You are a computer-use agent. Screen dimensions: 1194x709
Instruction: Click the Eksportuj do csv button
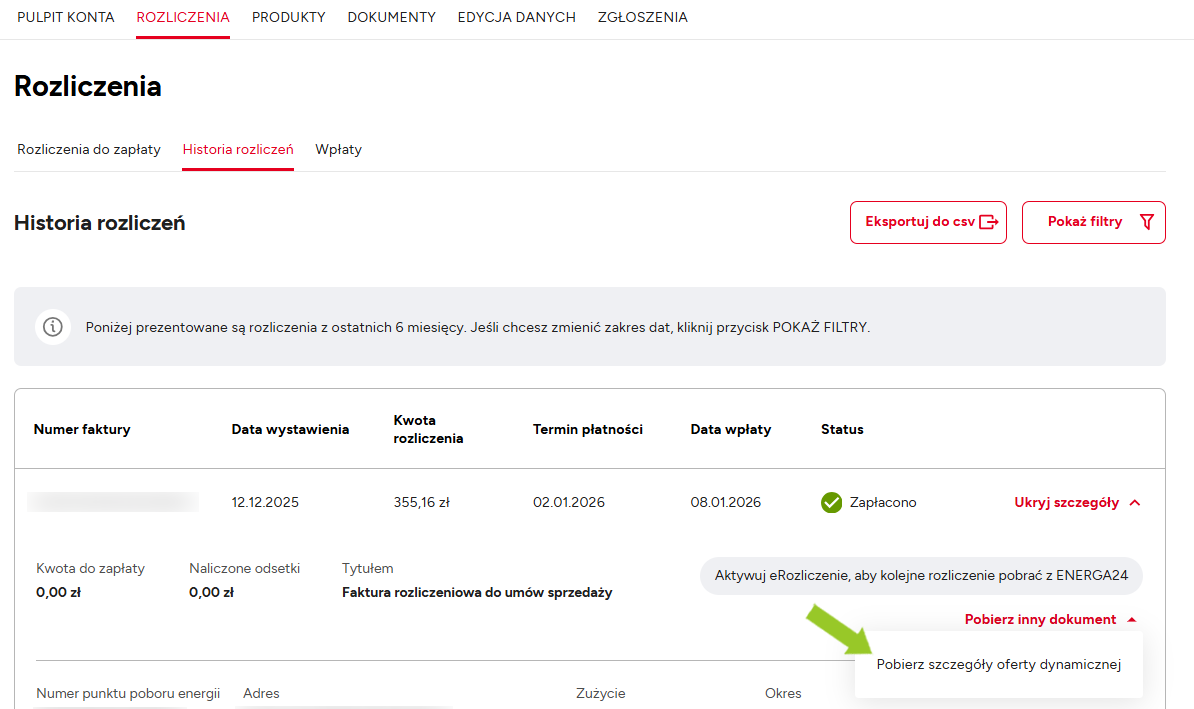927,222
